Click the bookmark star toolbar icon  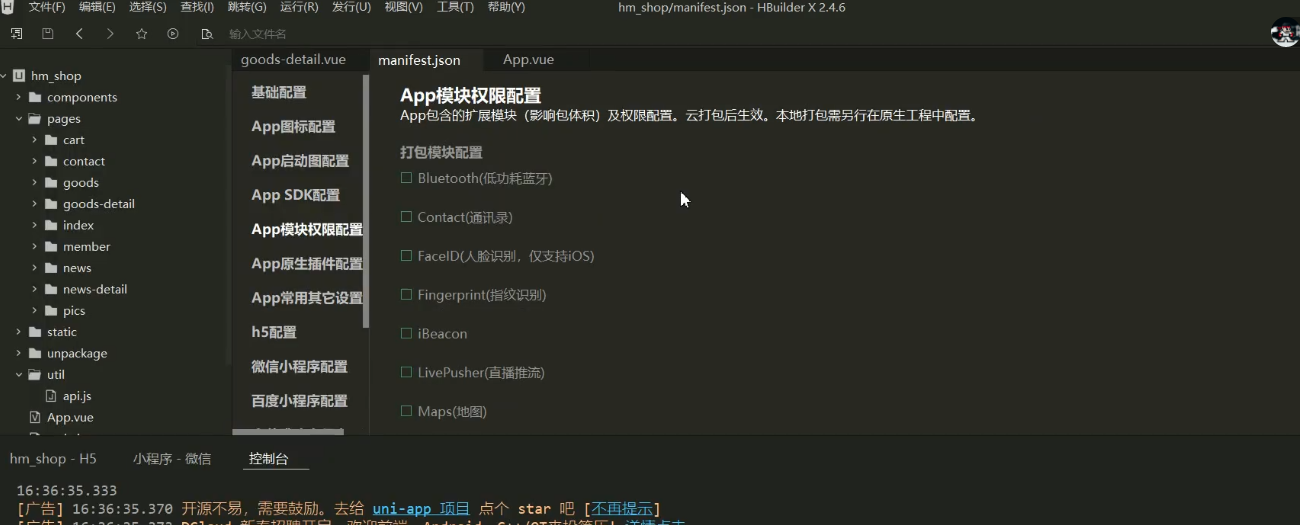(x=142, y=34)
